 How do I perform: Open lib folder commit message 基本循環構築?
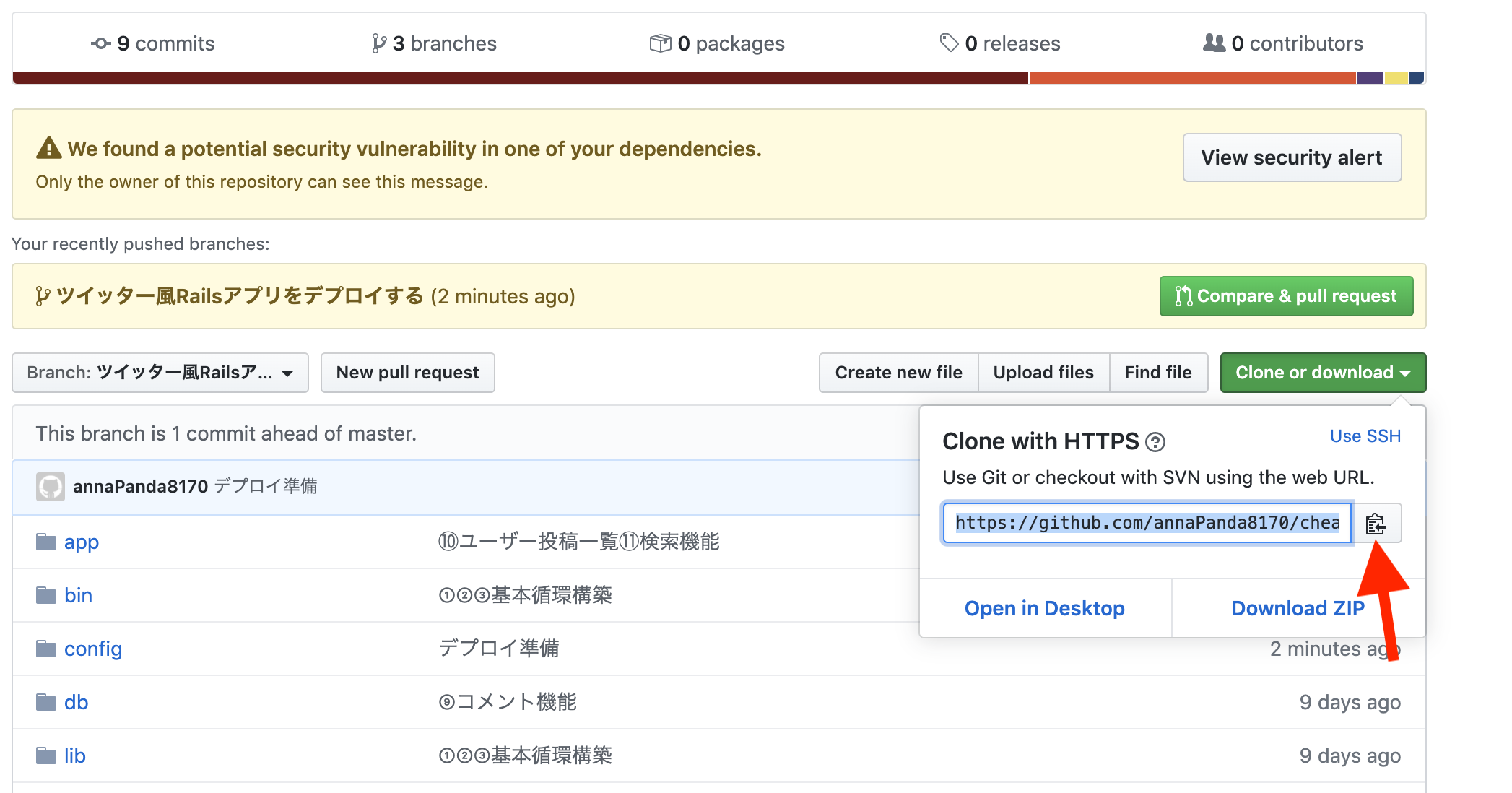[x=526, y=755]
